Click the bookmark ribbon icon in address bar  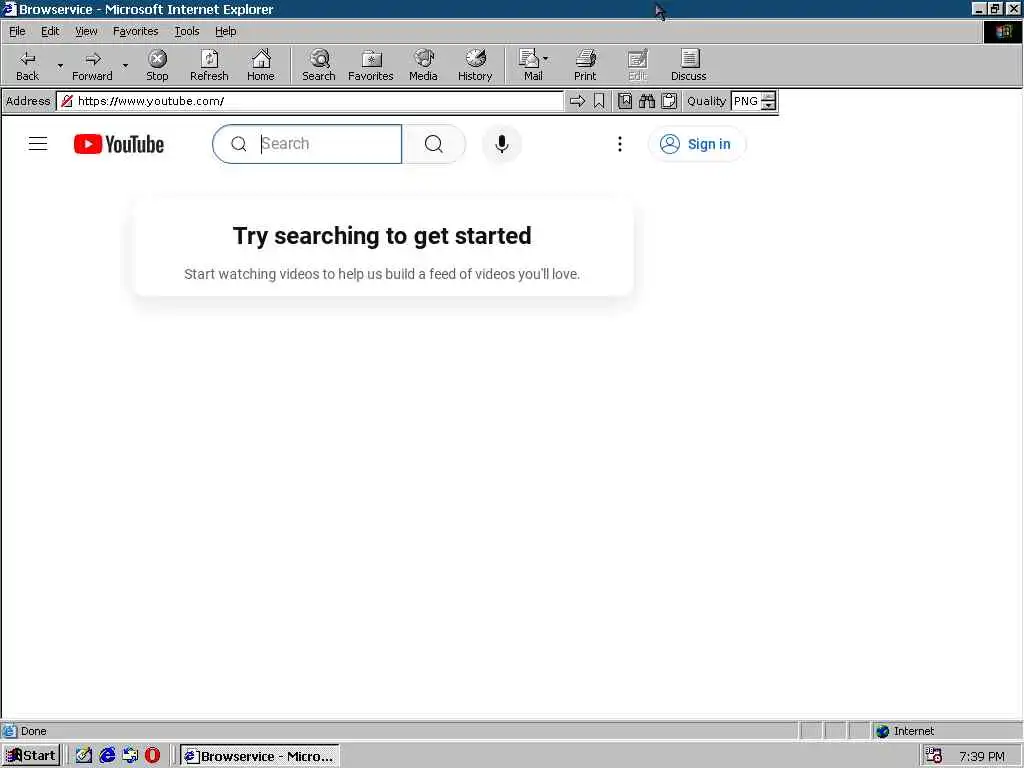599,101
